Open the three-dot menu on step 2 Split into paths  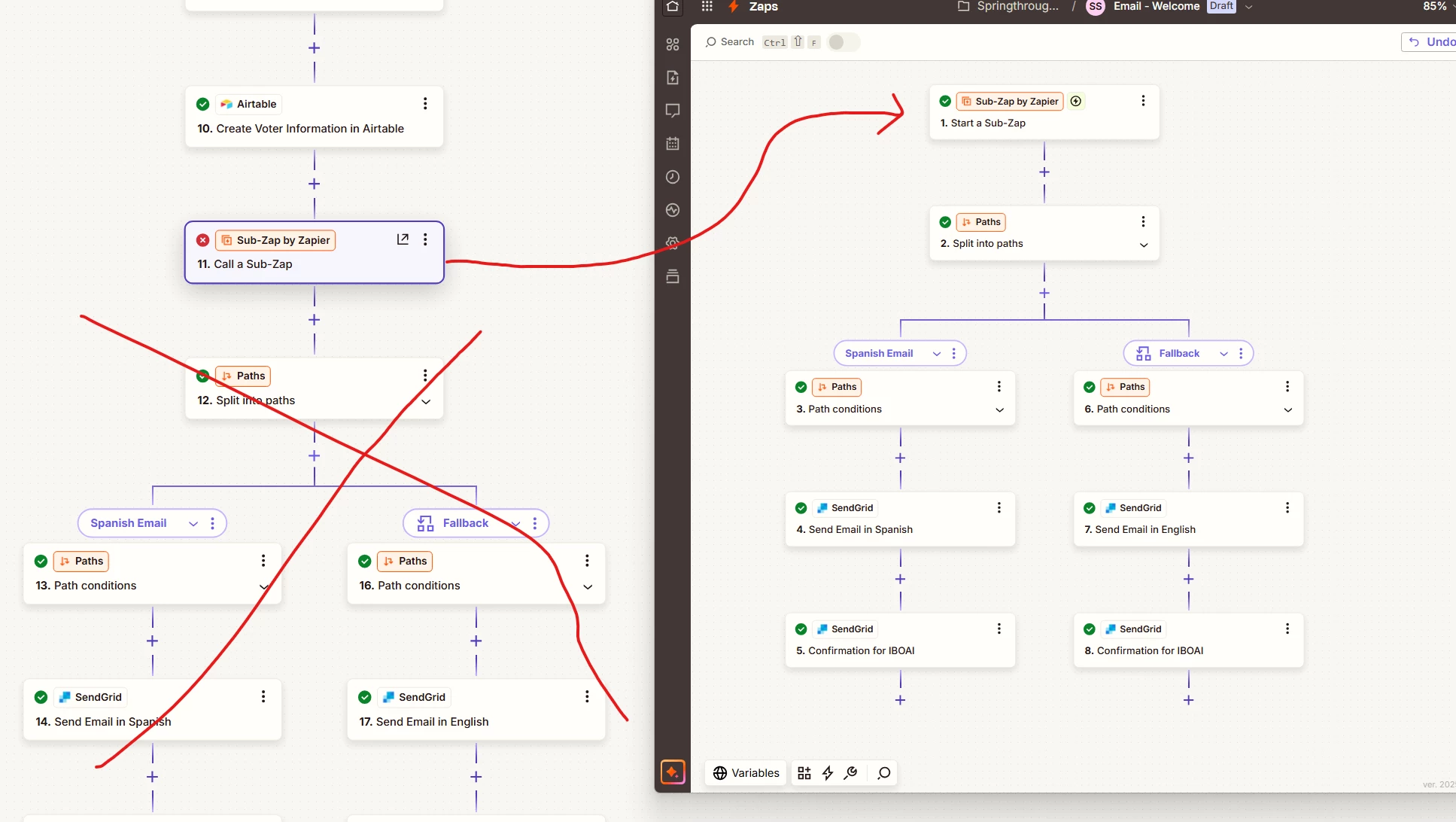(x=1143, y=222)
